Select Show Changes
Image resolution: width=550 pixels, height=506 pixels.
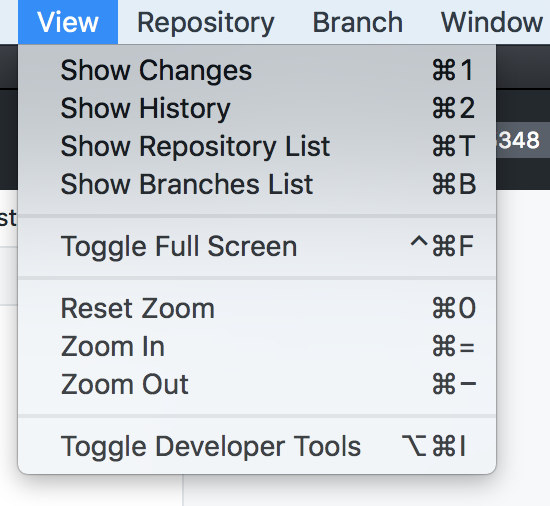(257, 70)
